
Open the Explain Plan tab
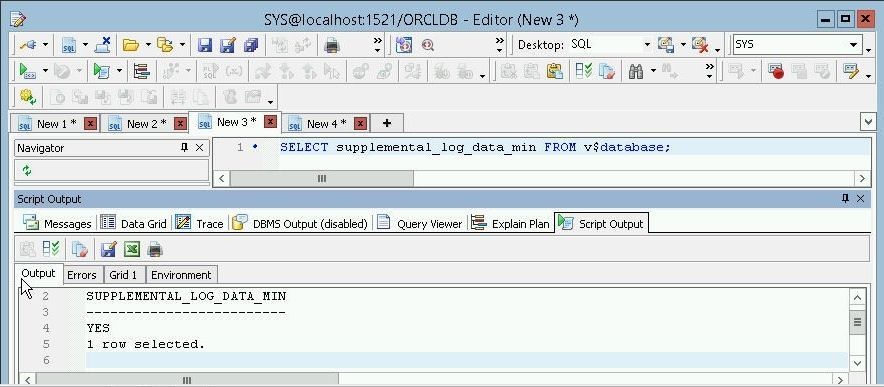pos(510,223)
